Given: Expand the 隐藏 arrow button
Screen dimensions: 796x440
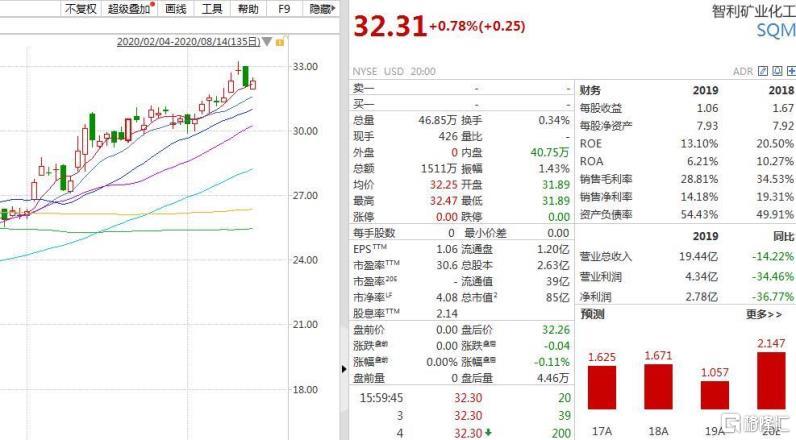Looking at the screenshot, I should coord(323,9).
